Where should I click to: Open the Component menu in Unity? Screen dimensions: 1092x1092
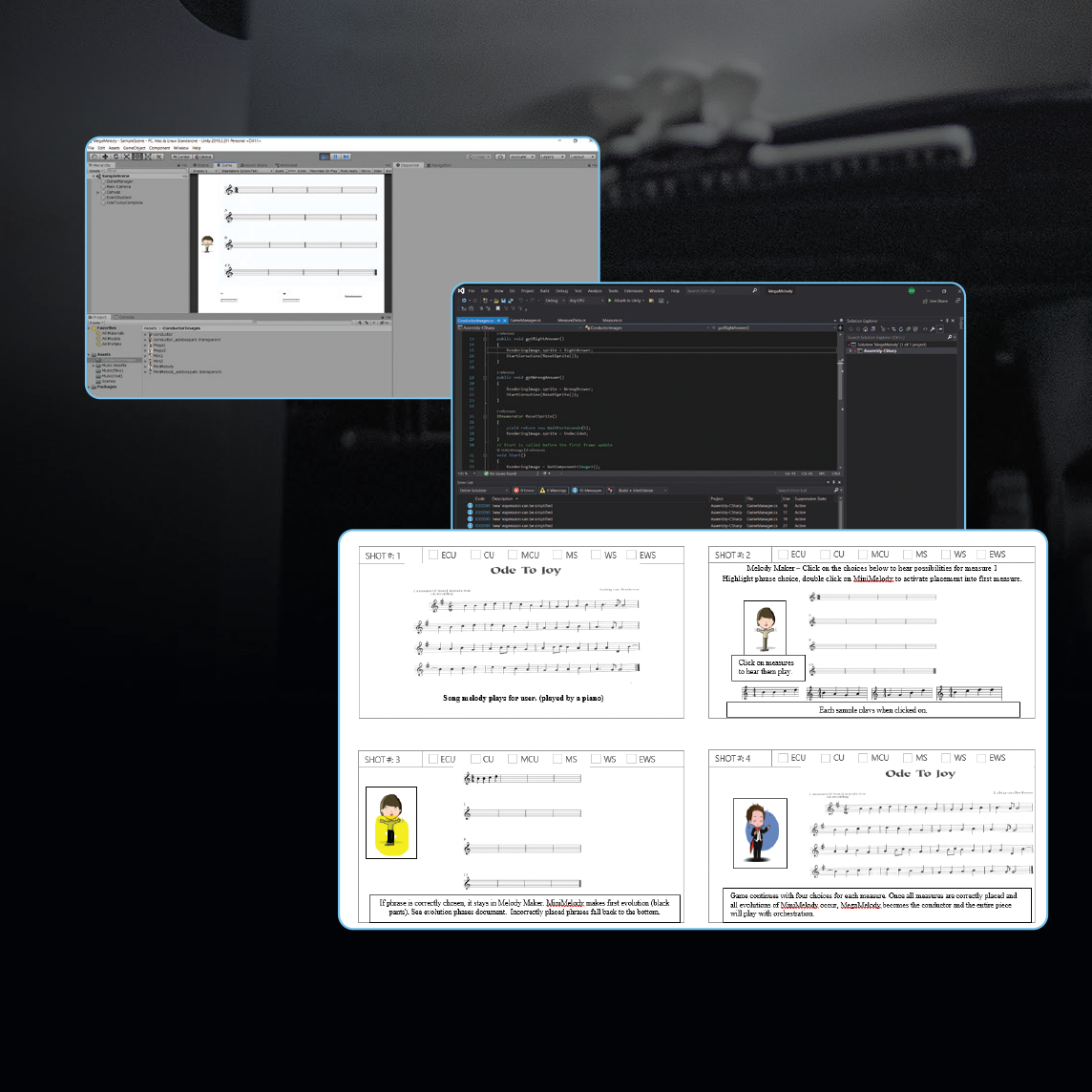click(159, 148)
